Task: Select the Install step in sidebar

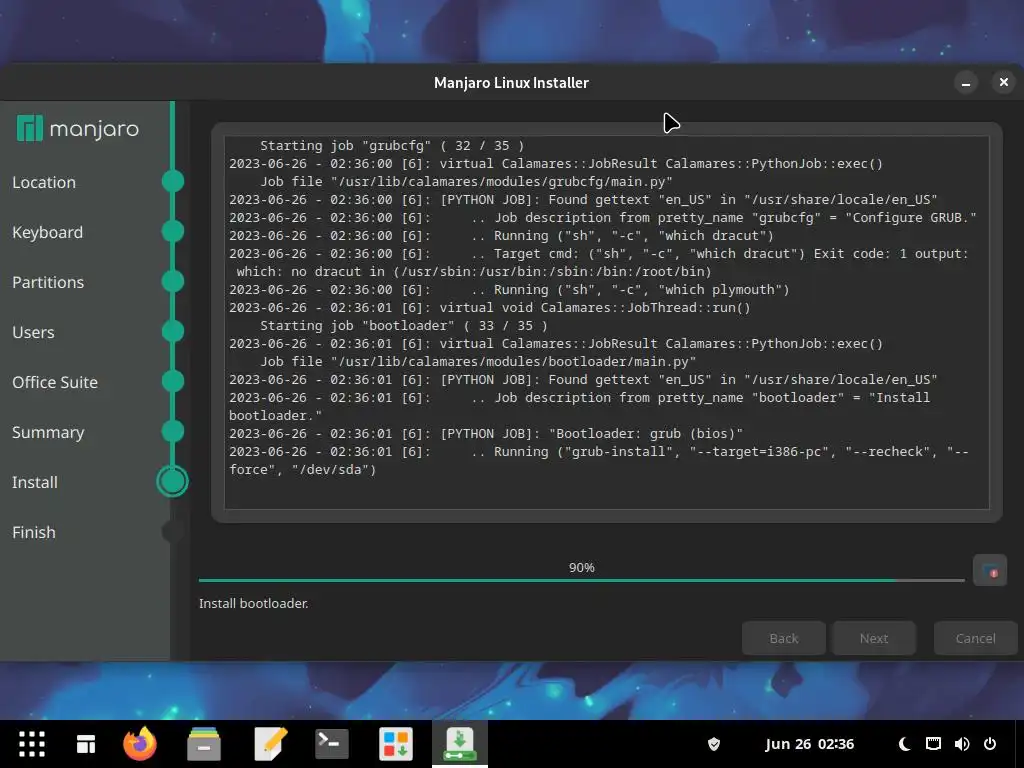Action: tap(35, 482)
